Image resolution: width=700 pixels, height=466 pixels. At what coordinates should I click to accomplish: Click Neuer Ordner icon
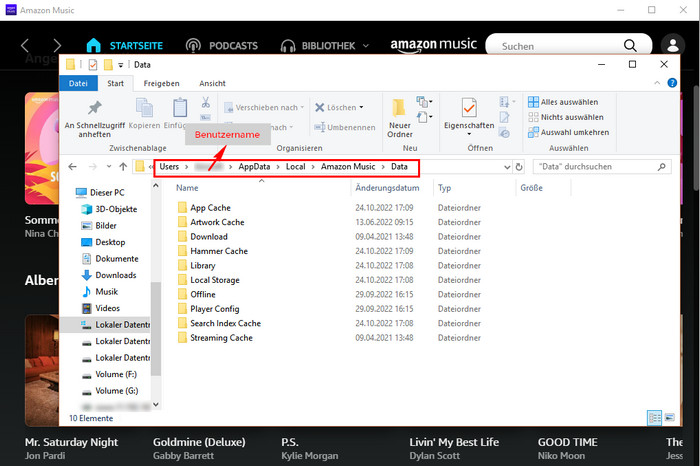(x=399, y=108)
